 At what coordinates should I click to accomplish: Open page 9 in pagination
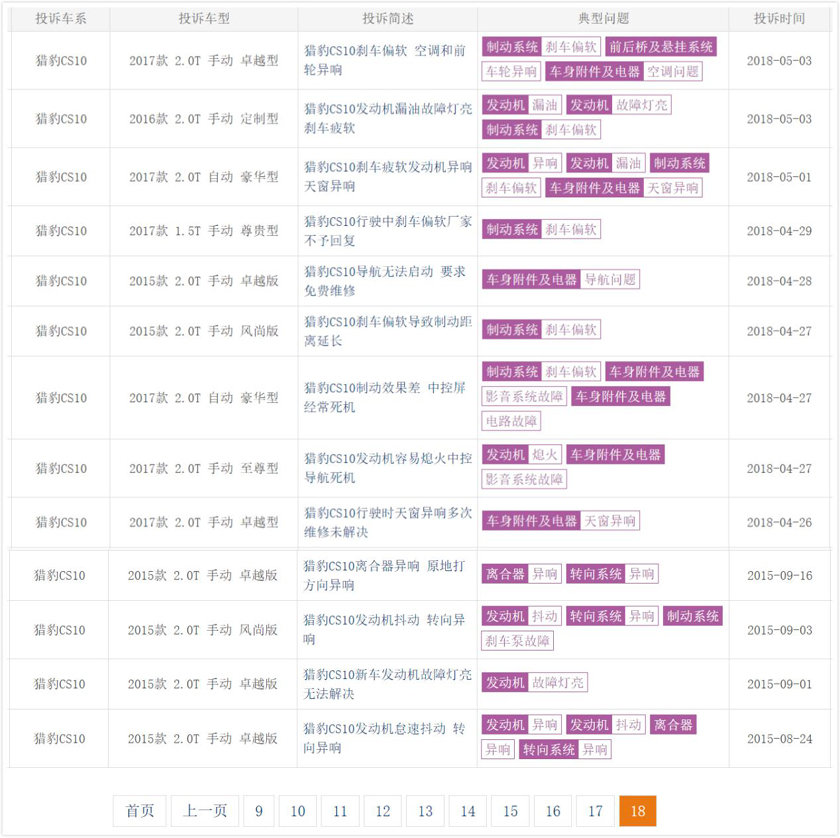pos(259,811)
